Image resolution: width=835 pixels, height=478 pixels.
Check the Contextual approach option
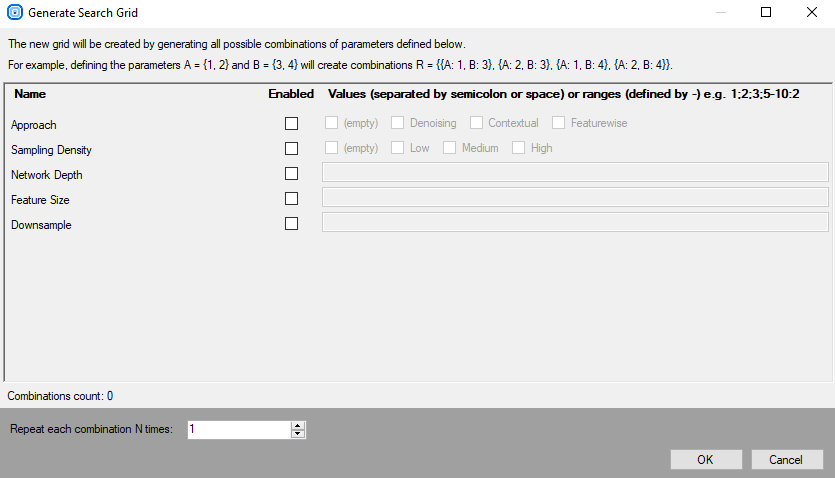coord(476,123)
